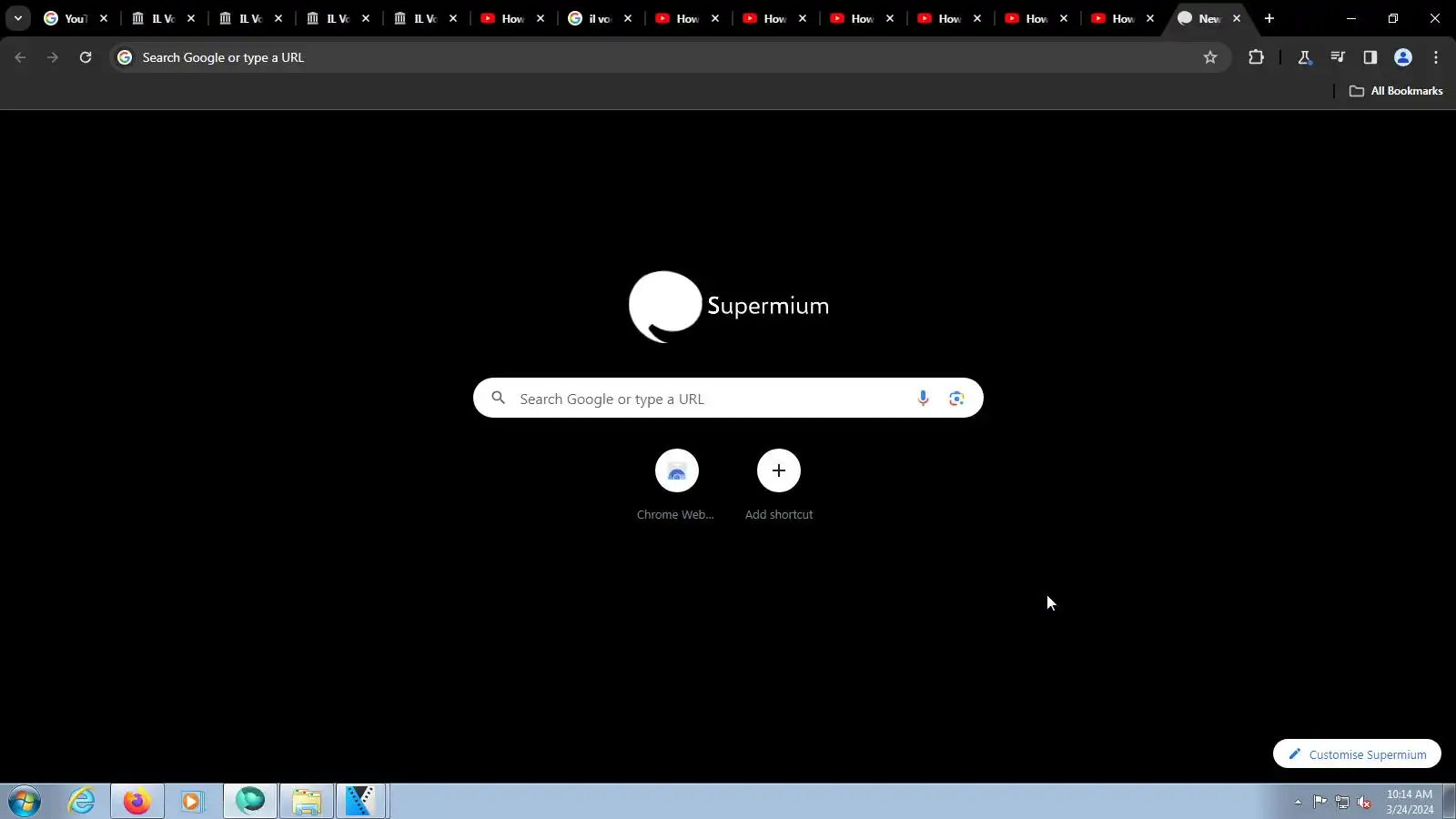Open Customise Supermium panel
Viewport: 1456px width, 819px height.
(x=1357, y=753)
